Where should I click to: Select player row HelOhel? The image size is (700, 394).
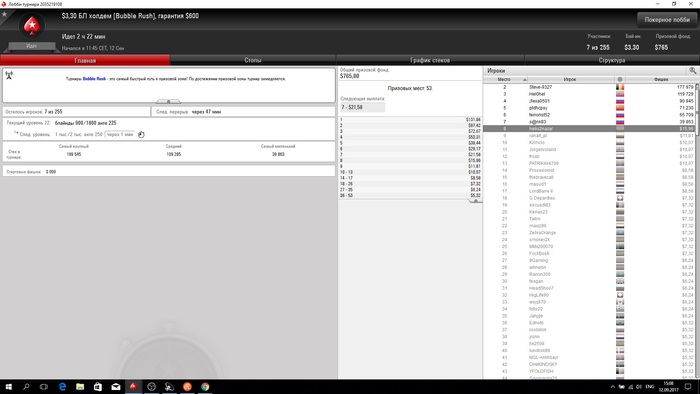(589, 94)
